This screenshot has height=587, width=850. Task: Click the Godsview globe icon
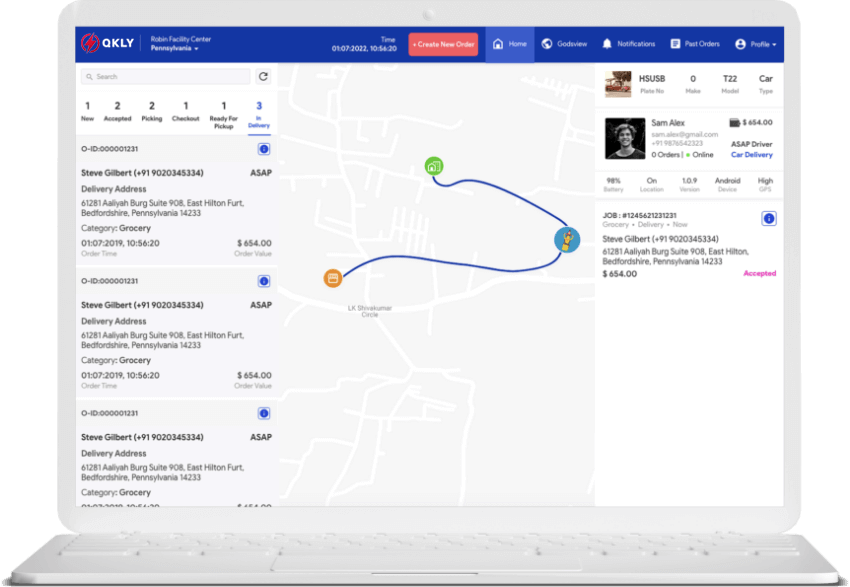coord(546,44)
